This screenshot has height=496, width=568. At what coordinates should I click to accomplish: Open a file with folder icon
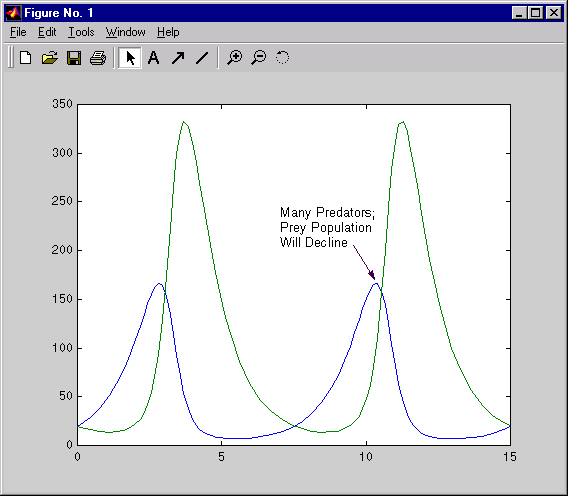click(x=50, y=58)
